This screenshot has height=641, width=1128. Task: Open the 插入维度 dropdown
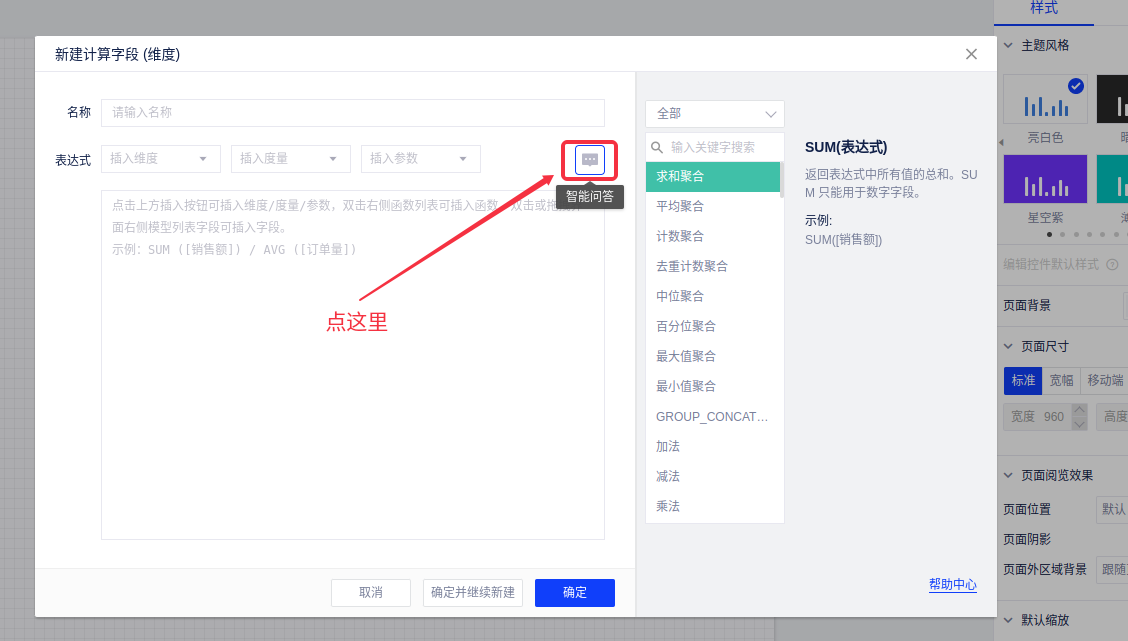pos(160,159)
